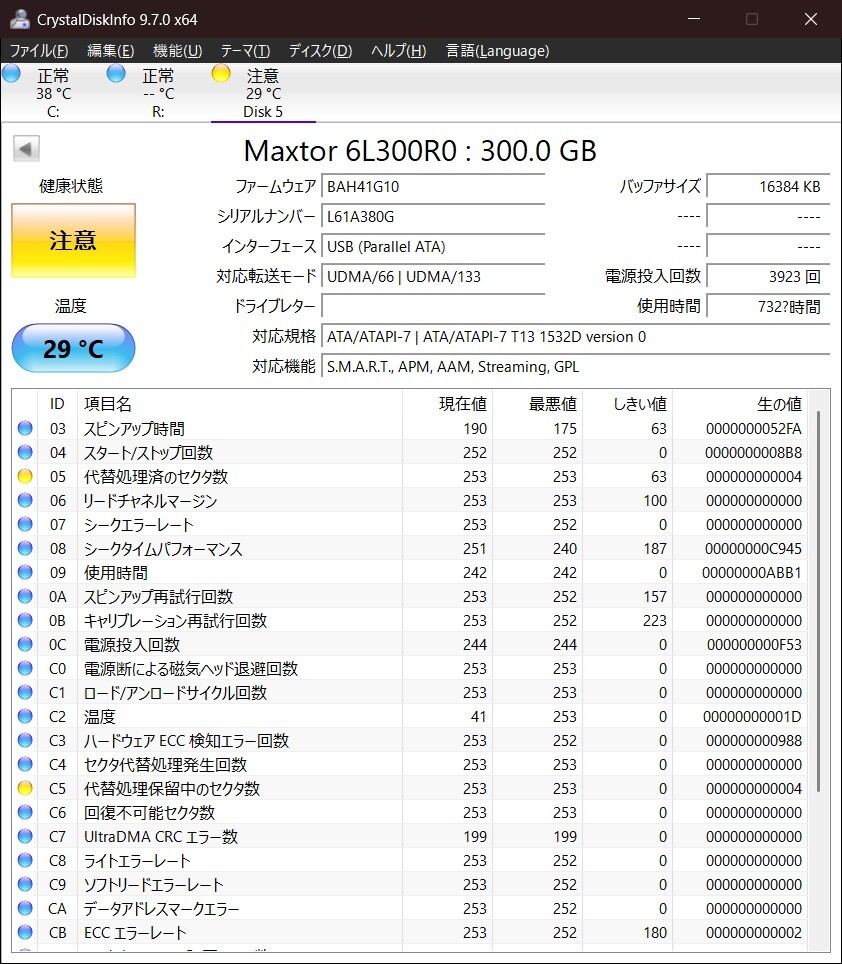Select the UltraDMA CRC エラー数 row
This screenshot has height=964, width=842.
click(410, 836)
